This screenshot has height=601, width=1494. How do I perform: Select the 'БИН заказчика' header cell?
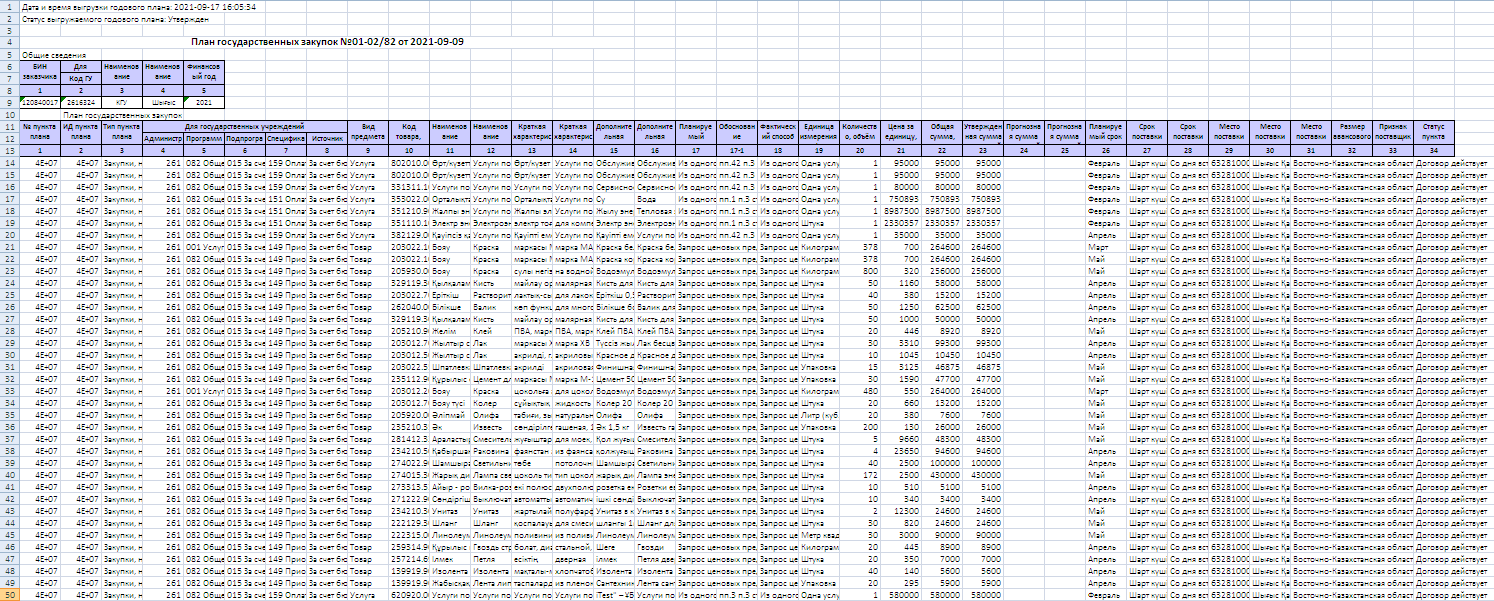click(x=40, y=72)
